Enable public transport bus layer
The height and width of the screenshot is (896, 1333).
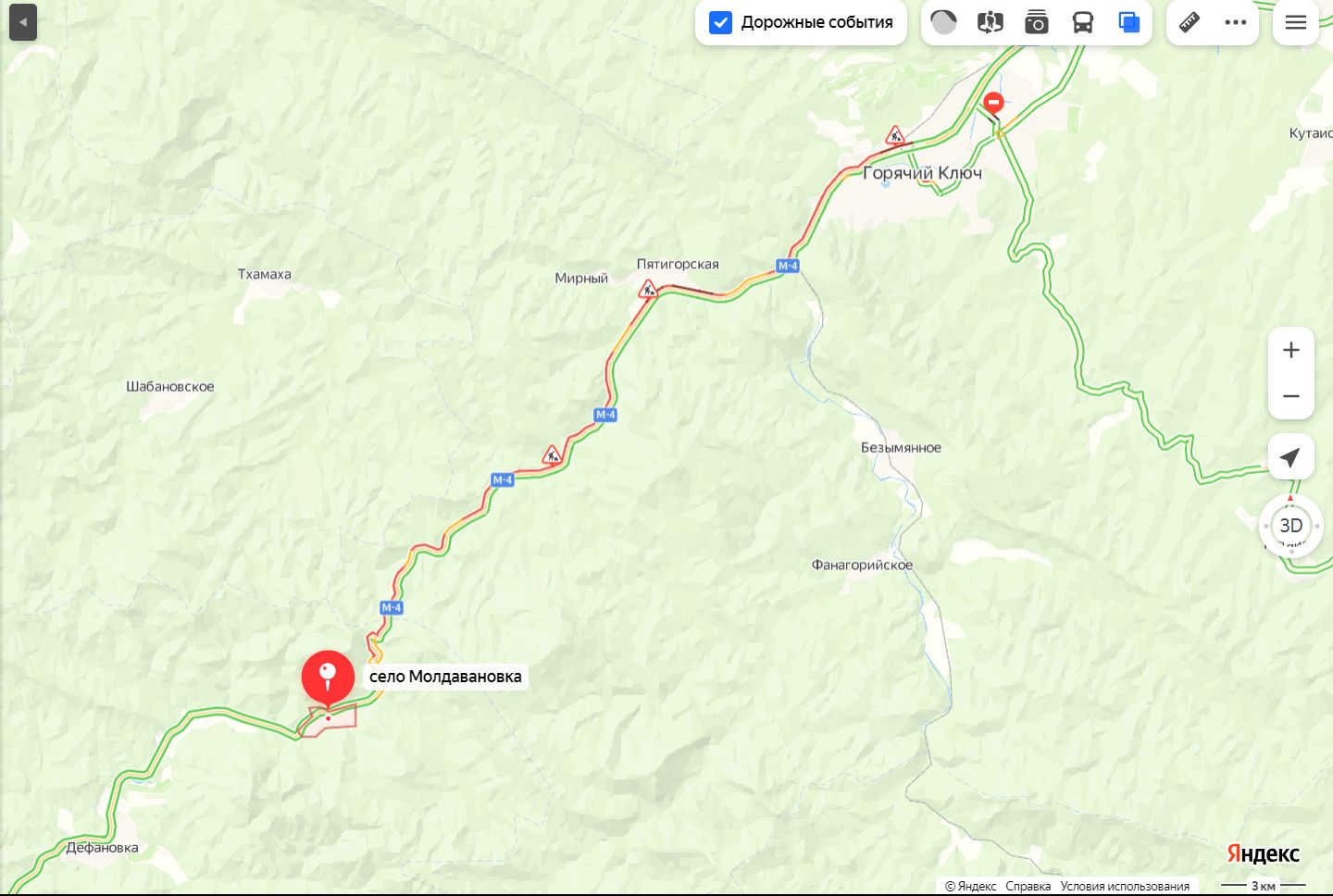pyautogui.click(x=1083, y=22)
